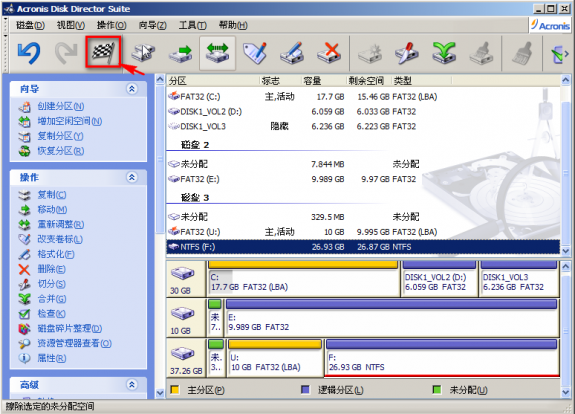575x414 pixels.
Task: Select the FAT32 (C:) partition row
Action: click(363, 97)
